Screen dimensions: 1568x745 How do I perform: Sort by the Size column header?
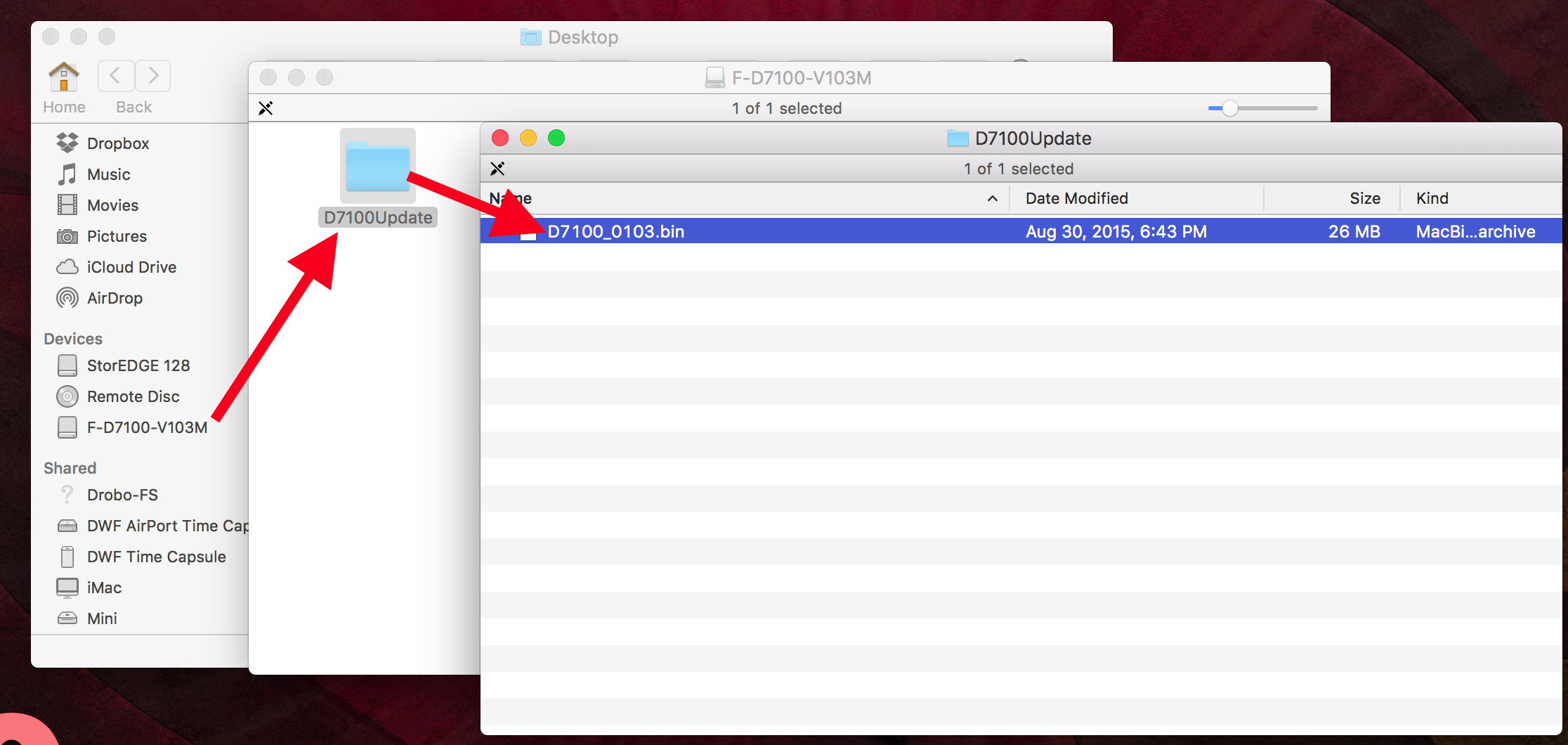(1332, 198)
